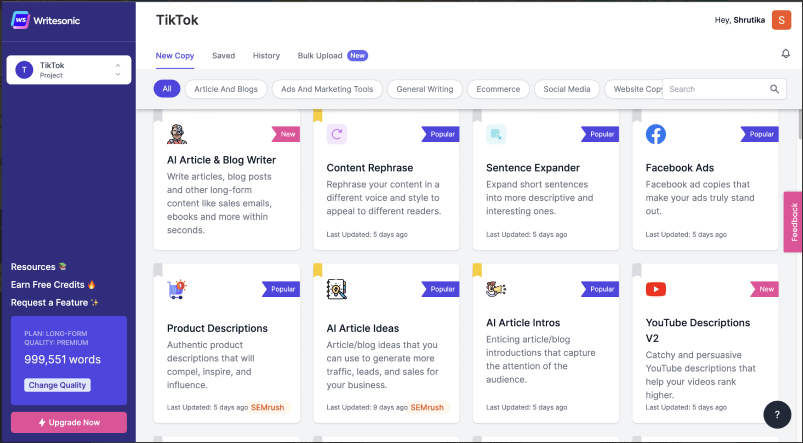Click the AI Article & Blog Writer icon
Screen dimensions: 803x443
coord(177,134)
